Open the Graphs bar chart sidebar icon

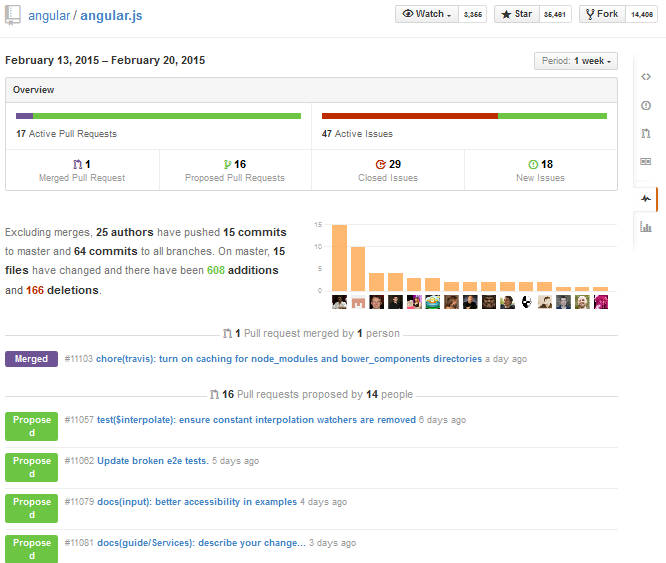pyautogui.click(x=646, y=227)
